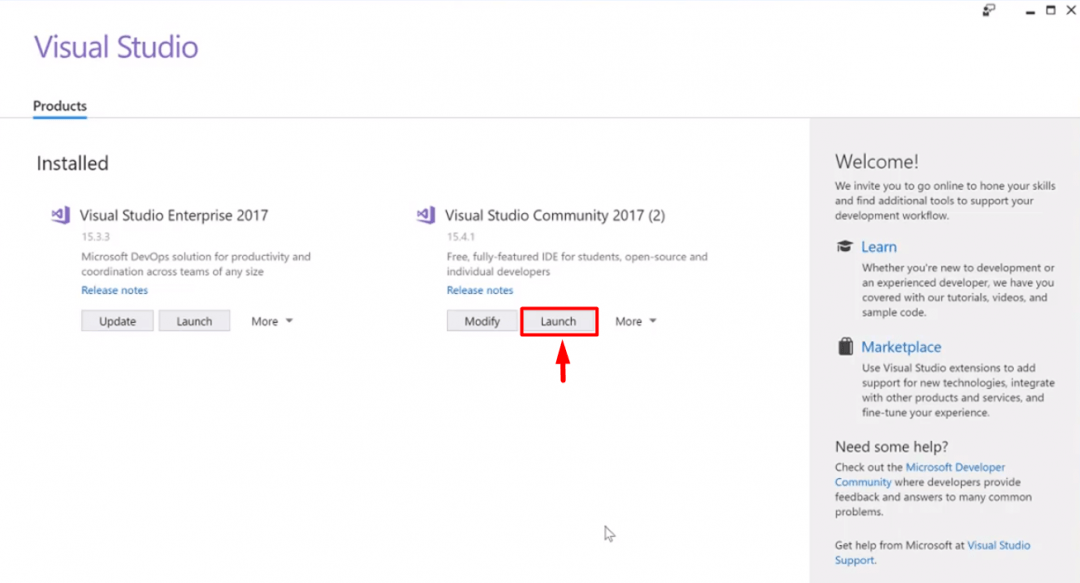The height and width of the screenshot is (583, 1080).
Task: Update Visual Studio Enterprise 2017
Action: pyautogui.click(x=117, y=321)
